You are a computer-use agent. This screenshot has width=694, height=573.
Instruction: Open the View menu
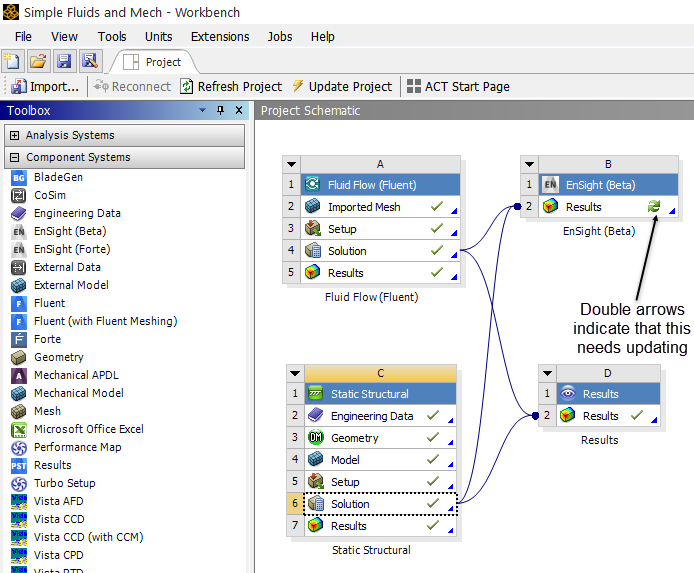point(64,36)
